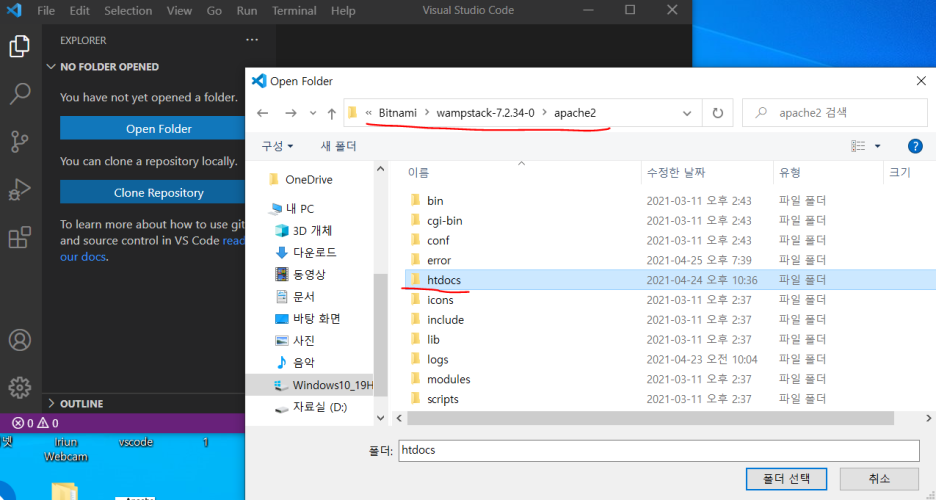Click the chevron after Bitnami in path
Viewport: 936px width, 500px height.
tap(427, 113)
